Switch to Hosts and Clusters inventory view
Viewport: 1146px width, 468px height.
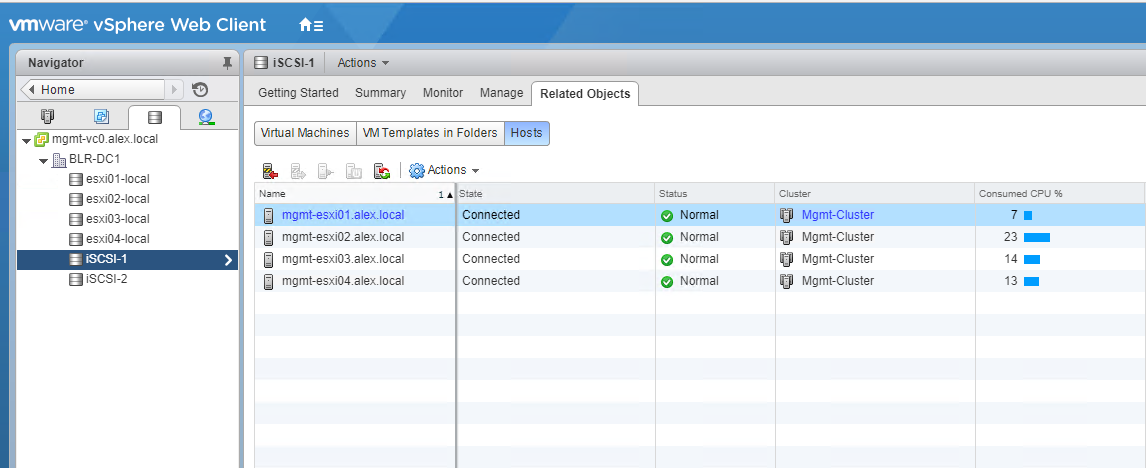click(47, 117)
